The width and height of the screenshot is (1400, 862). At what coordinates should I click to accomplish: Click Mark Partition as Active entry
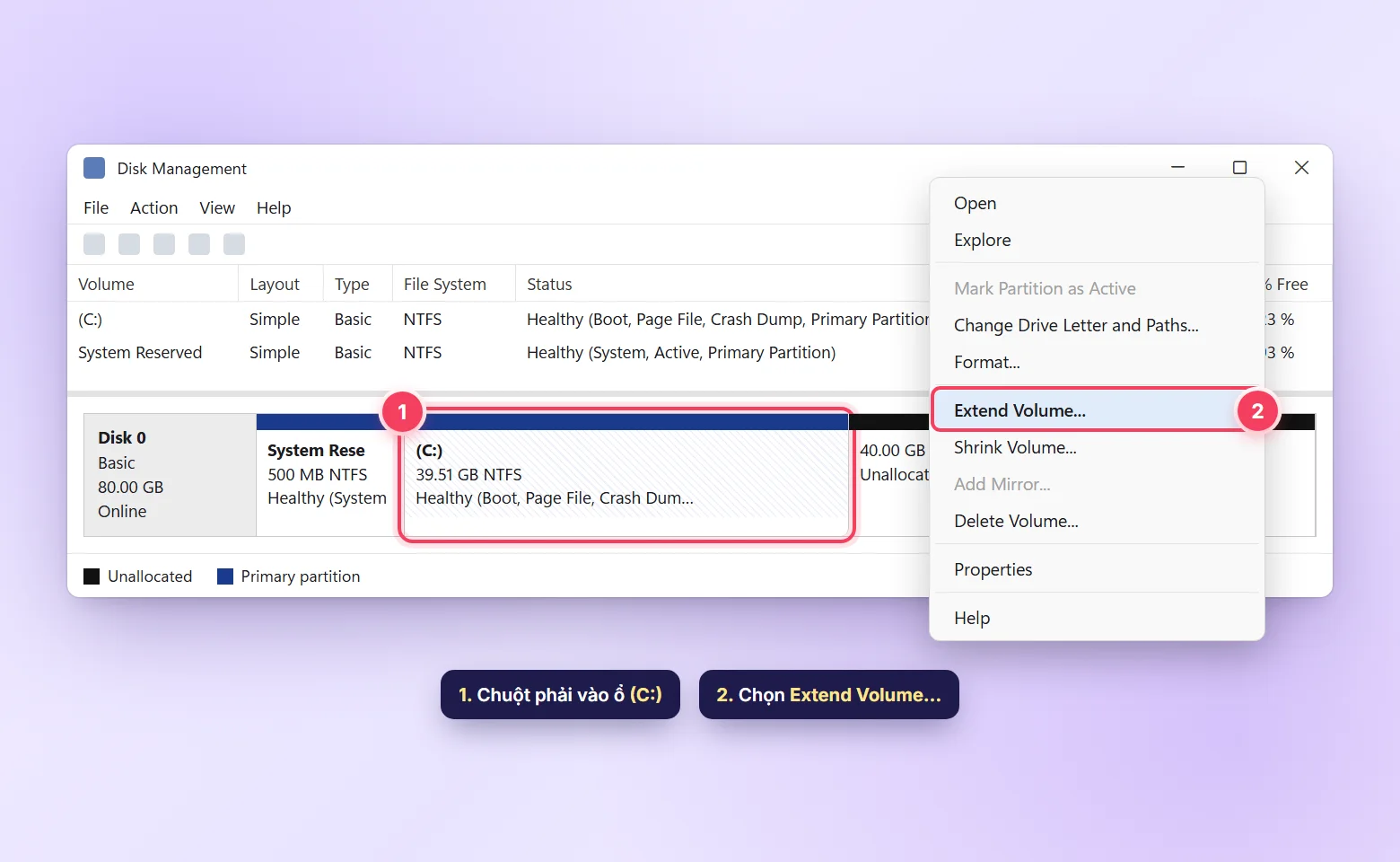point(1097,289)
